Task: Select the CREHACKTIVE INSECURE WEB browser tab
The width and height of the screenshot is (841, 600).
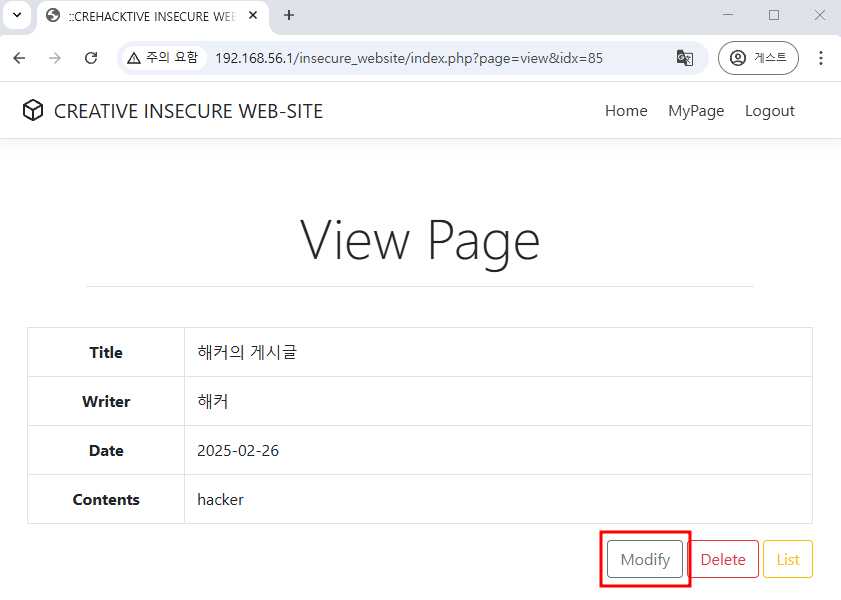Action: coord(152,17)
